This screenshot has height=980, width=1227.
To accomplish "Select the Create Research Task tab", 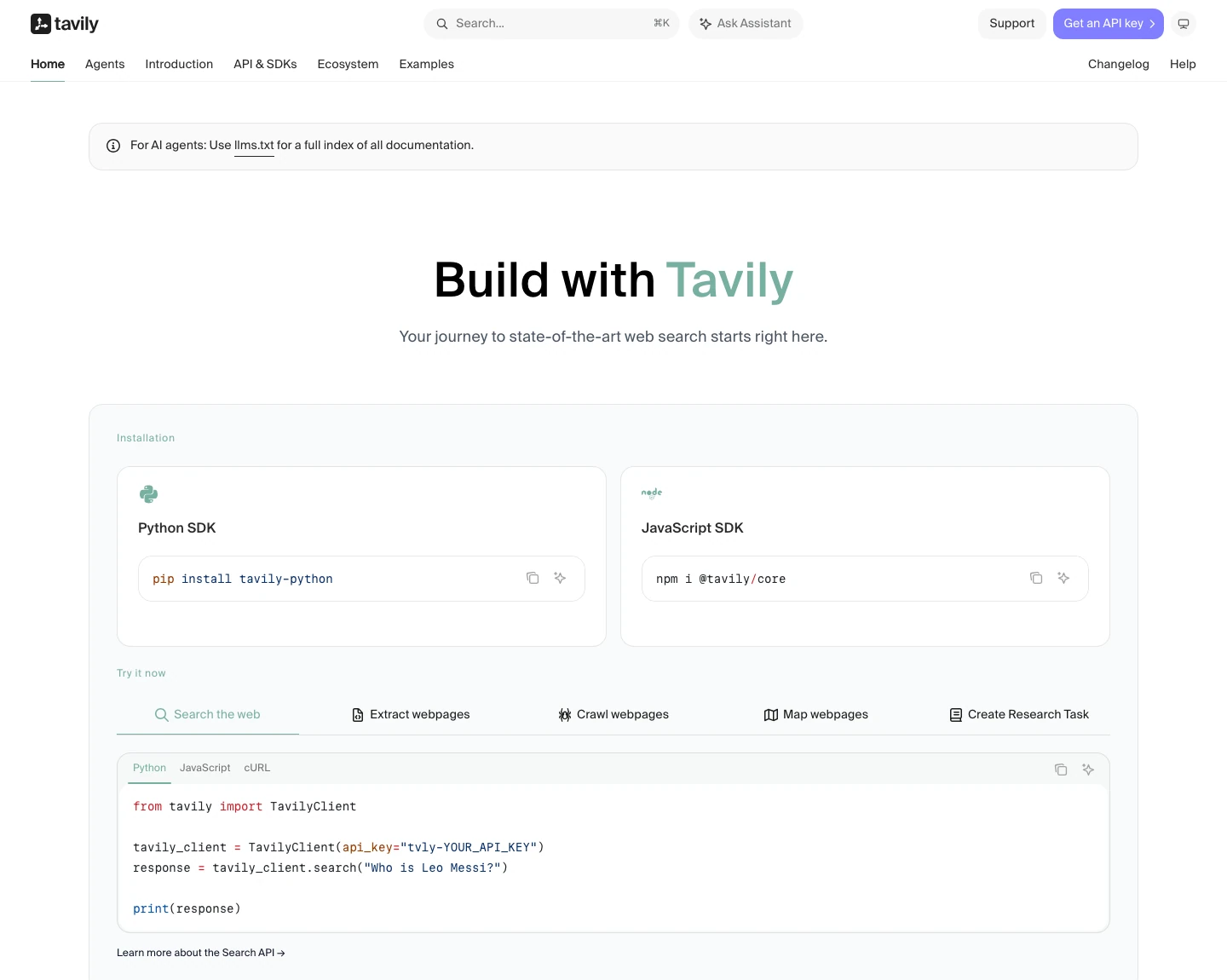I will point(1019,714).
